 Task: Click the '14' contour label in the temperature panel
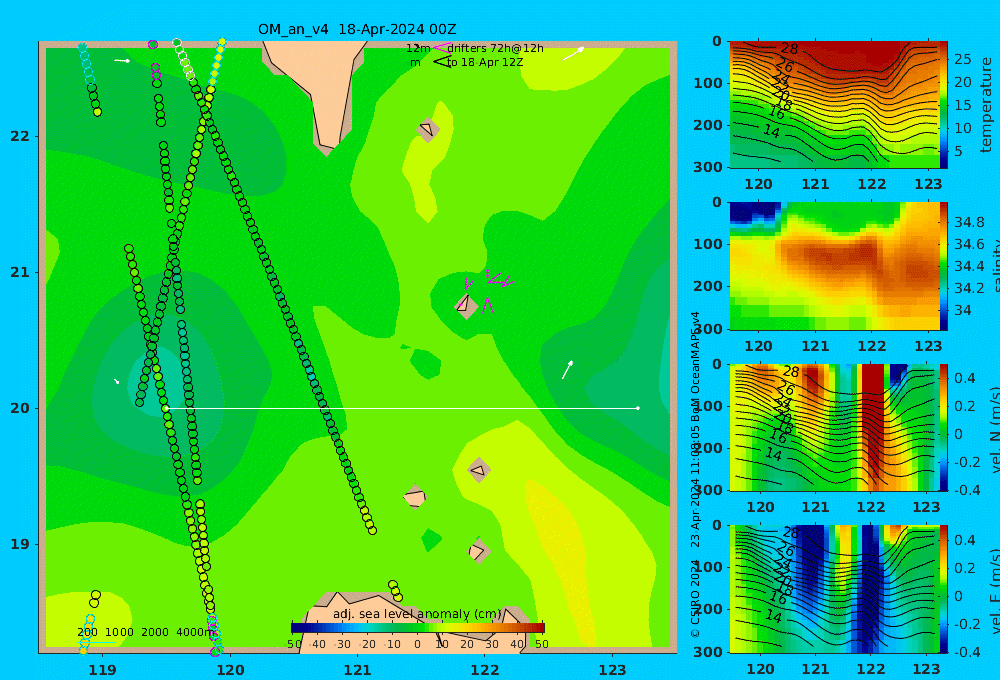[772, 132]
